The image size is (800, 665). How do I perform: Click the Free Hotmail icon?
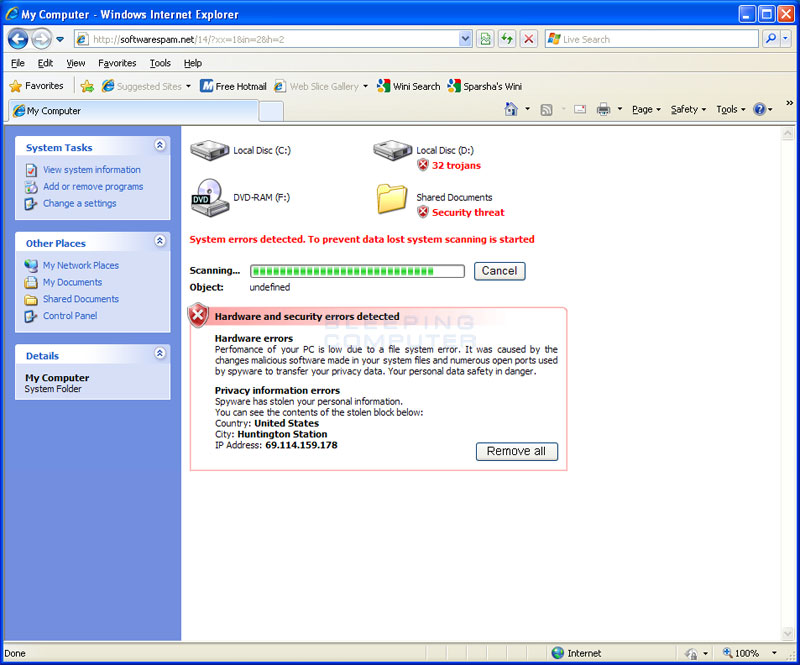coord(205,86)
